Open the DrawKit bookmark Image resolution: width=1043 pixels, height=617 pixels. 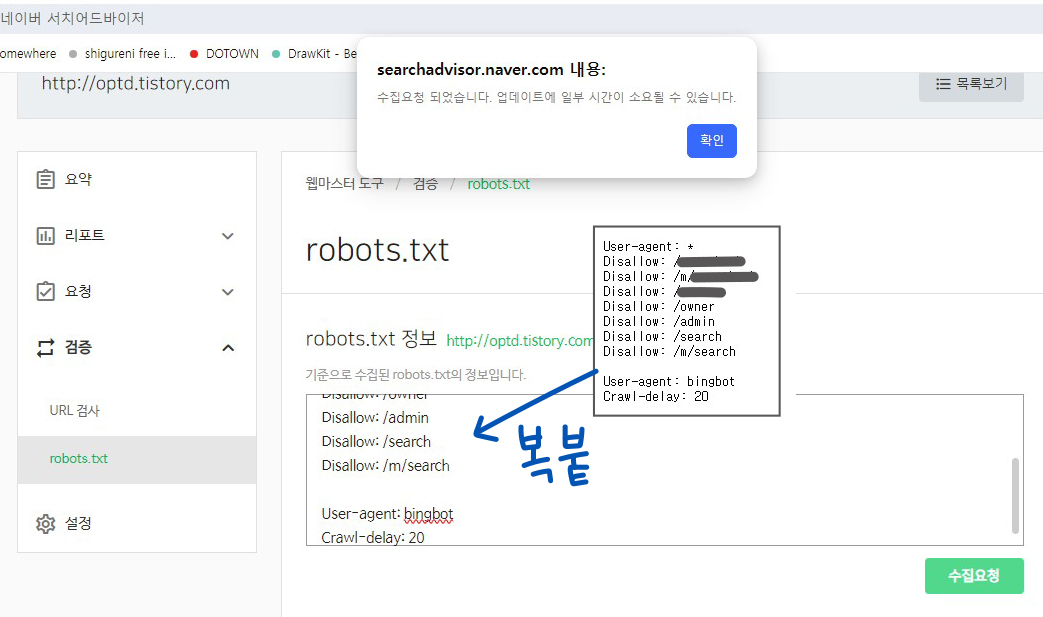pos(314,54)
